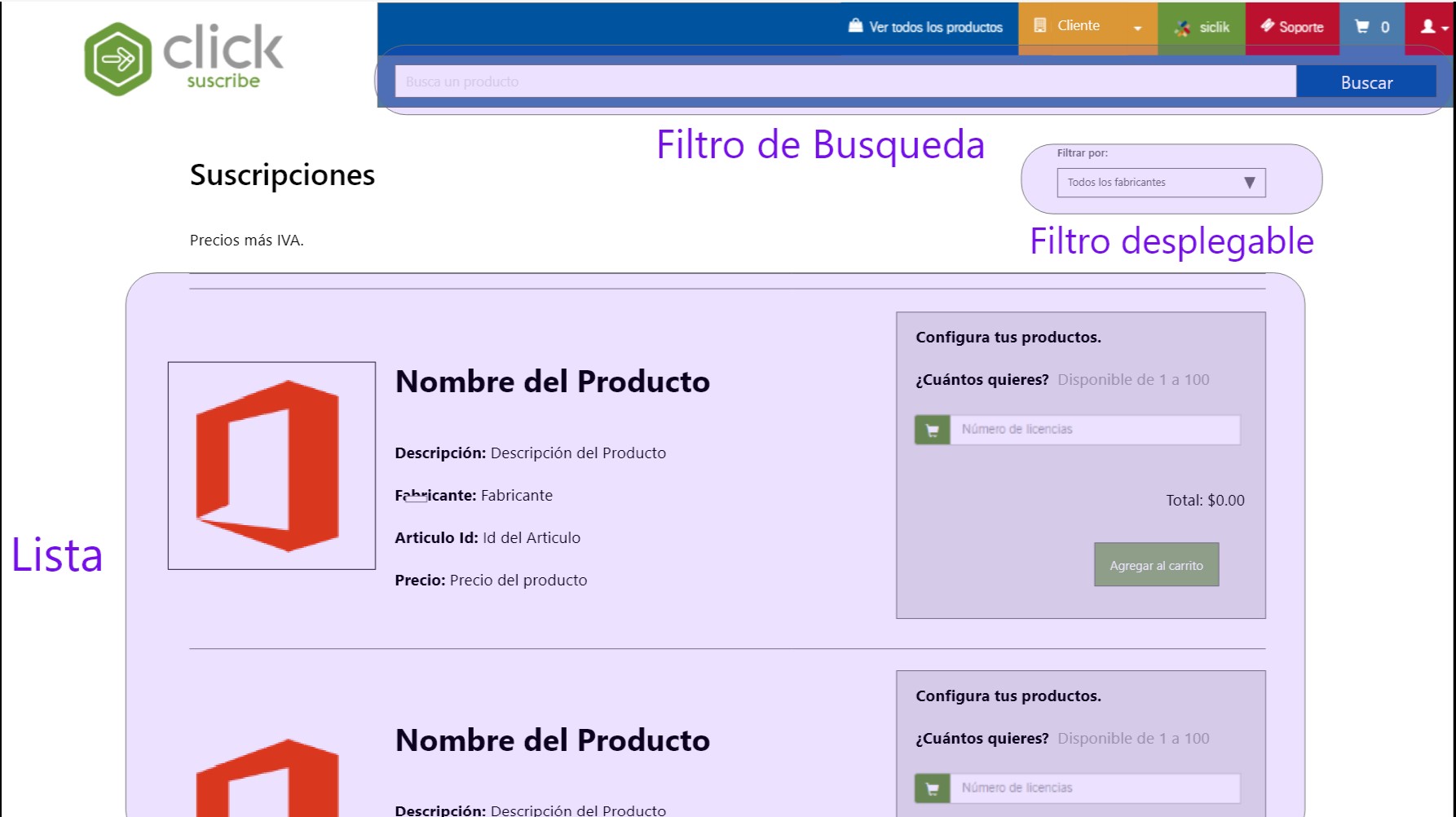Open the user profile icon menu
Viewport: 1456px width, 817px height.
(x=1427, y=26)
